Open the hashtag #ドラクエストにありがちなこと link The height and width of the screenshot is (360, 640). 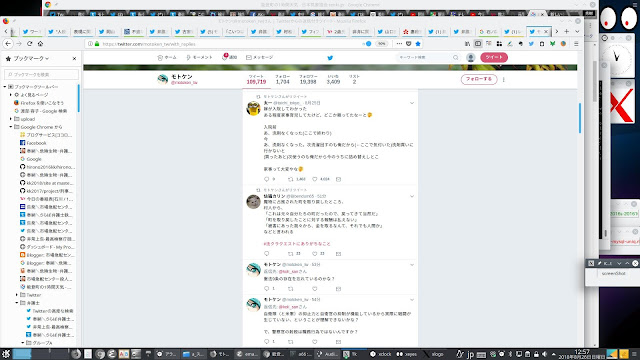[x=297, y=244]
